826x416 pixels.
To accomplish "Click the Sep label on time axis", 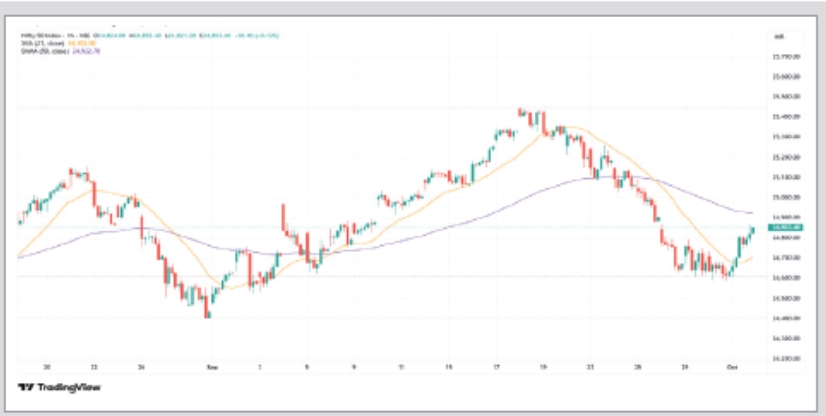I will 210,367.
